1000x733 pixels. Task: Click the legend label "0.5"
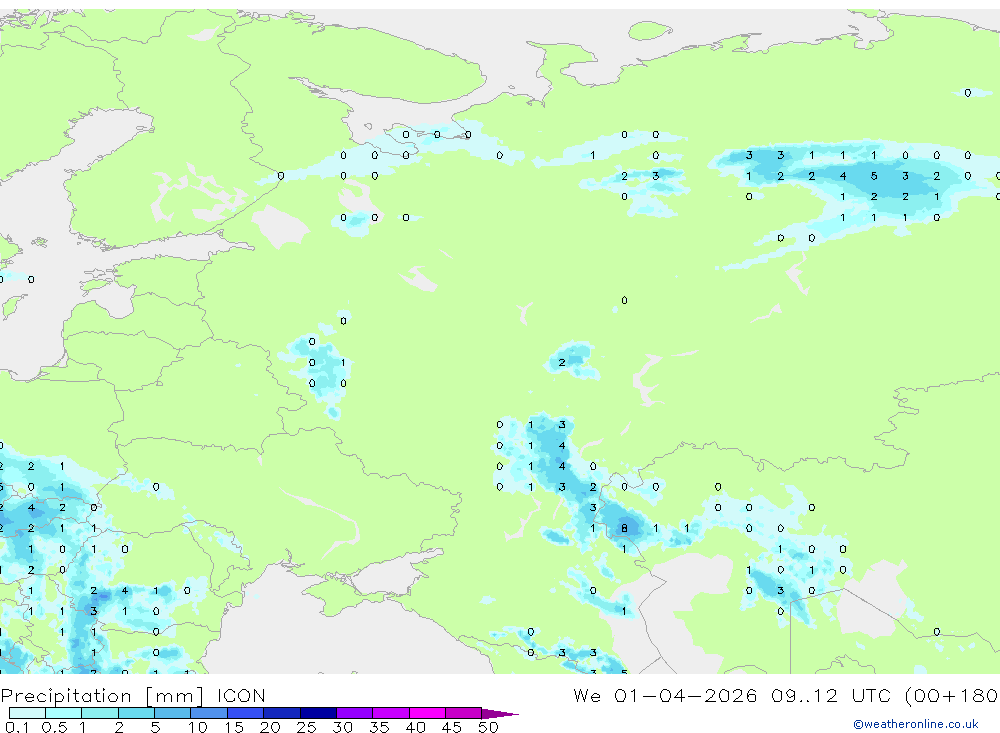click(x=54, y=727)
